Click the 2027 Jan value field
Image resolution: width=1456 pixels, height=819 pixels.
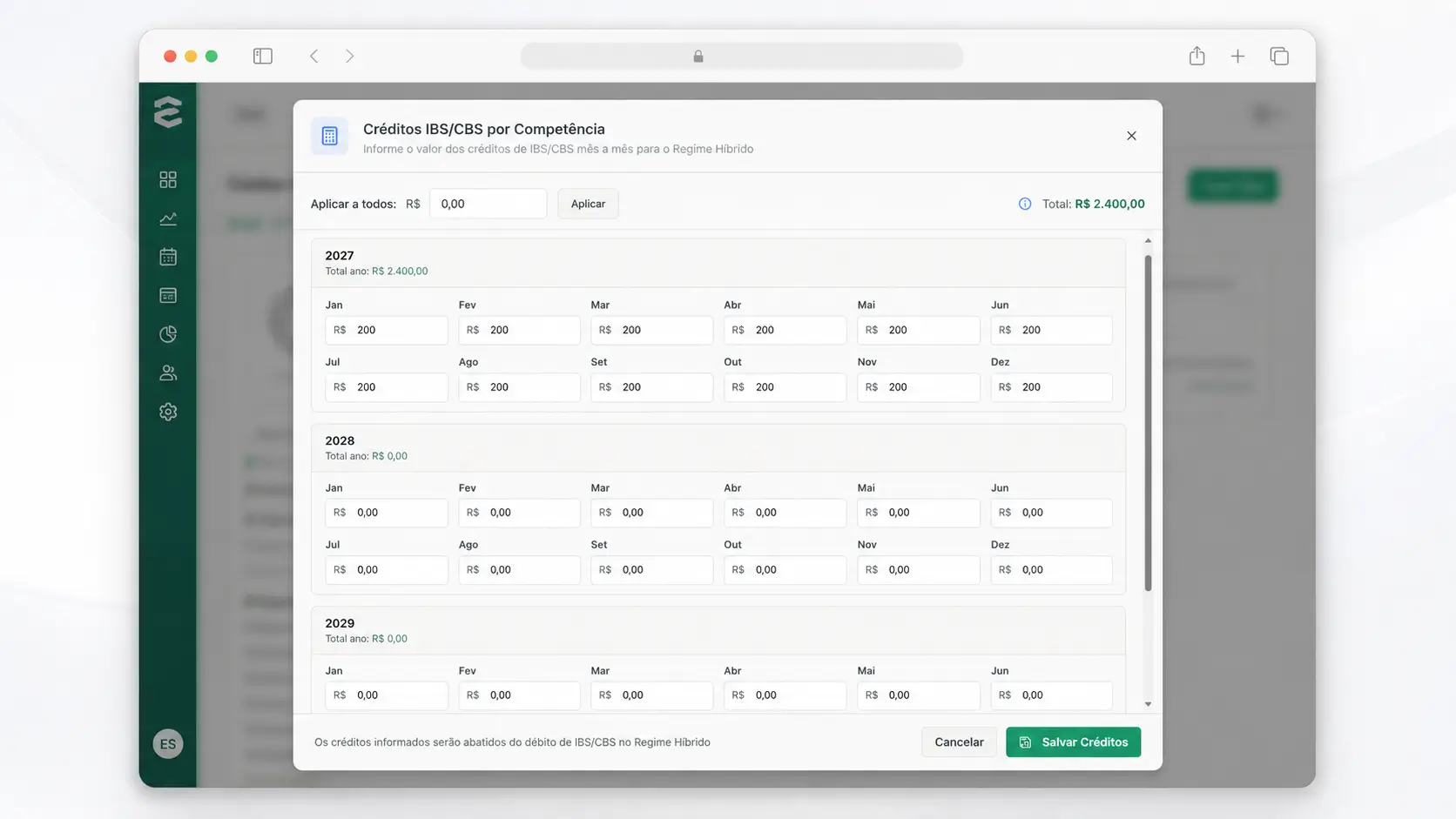[387, 330]
